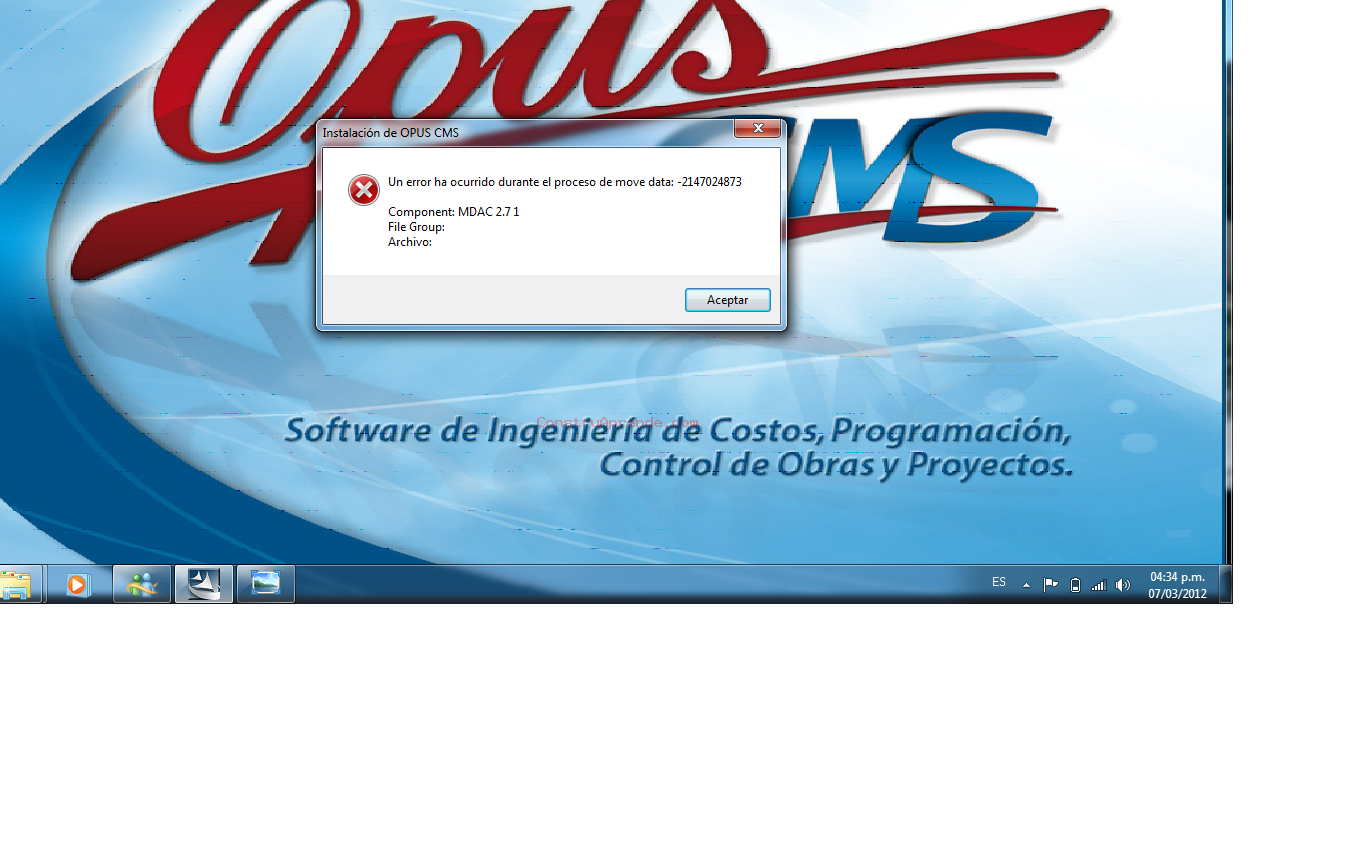Click Show Desktop strip at taskbar end

[x=1226, y=584]
